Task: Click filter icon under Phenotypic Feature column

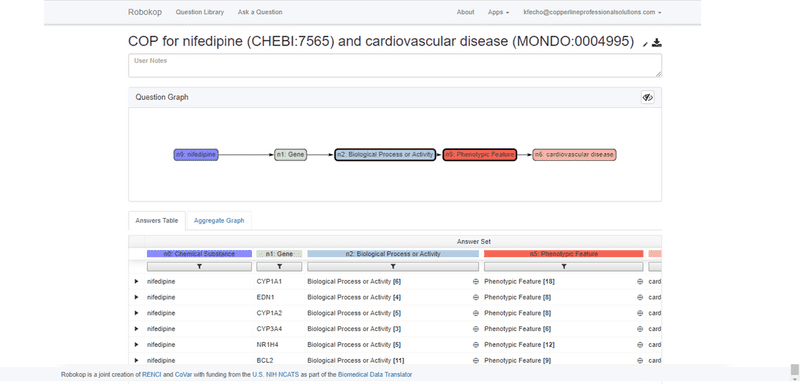Action: click(564, 267)
